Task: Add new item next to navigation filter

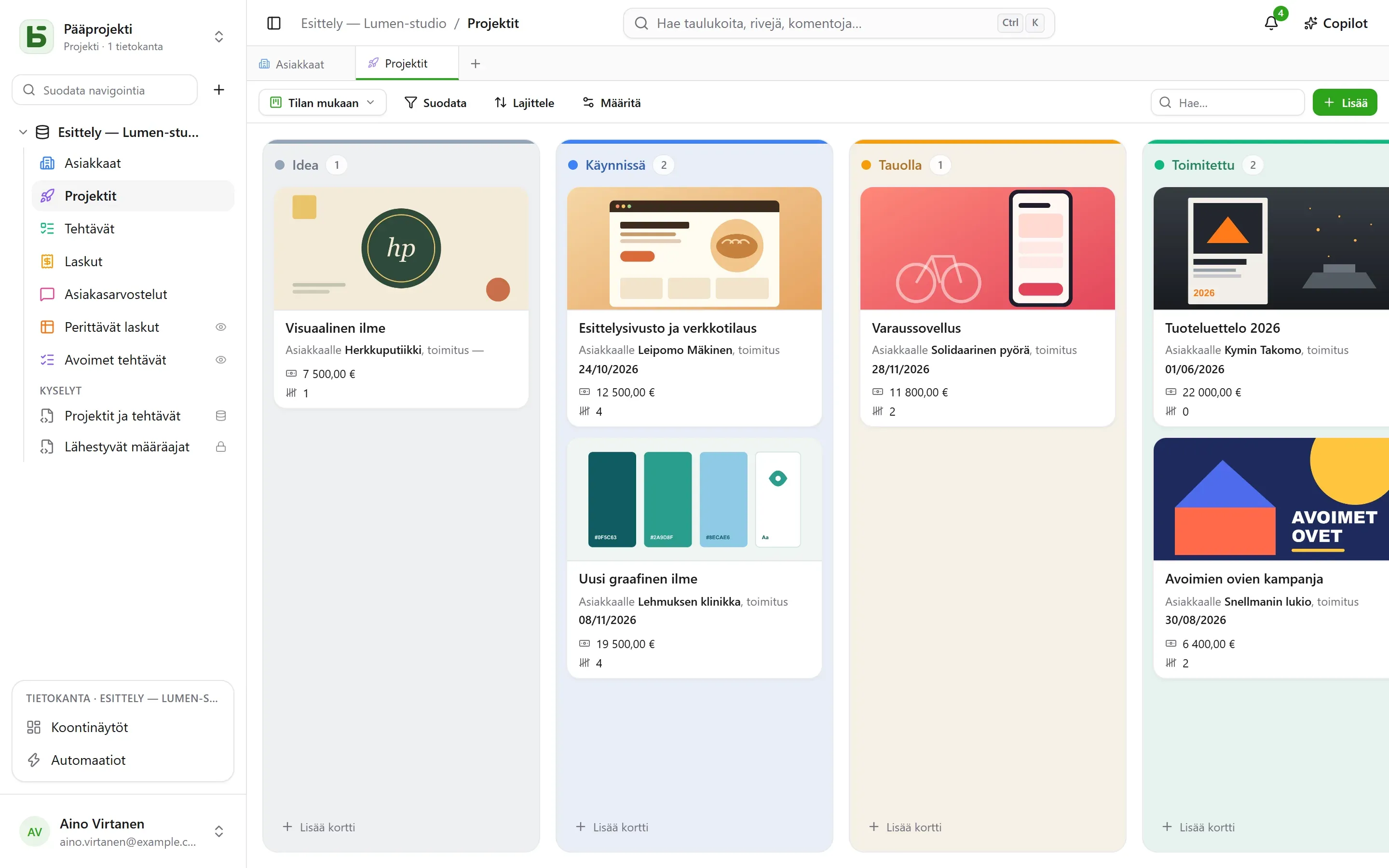Action: point(218,90)
